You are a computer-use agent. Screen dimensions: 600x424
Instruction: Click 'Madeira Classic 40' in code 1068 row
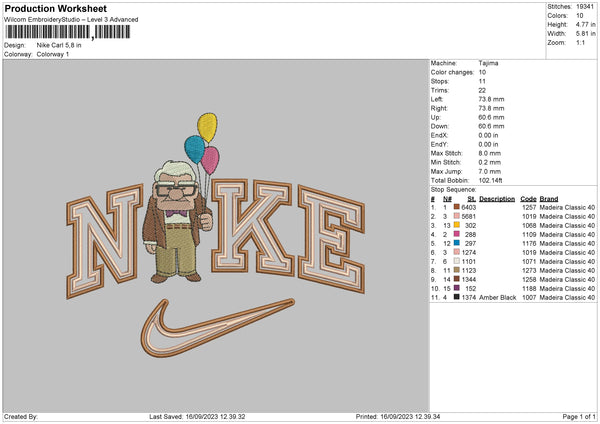tap(567, 225)
